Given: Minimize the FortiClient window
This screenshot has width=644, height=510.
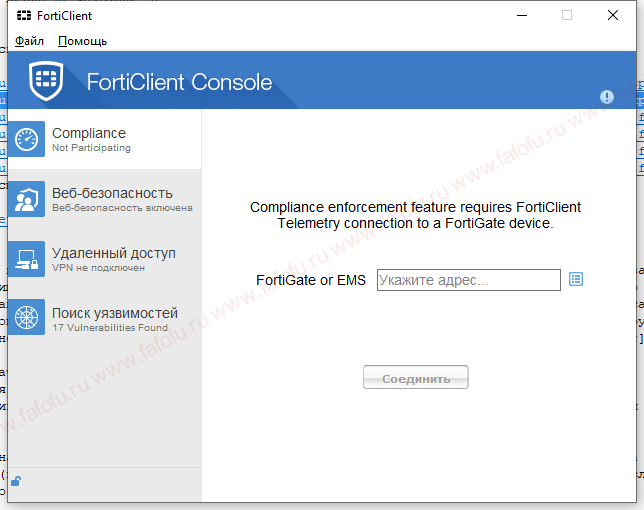Looking at the screenshot, I should (522, 16).
